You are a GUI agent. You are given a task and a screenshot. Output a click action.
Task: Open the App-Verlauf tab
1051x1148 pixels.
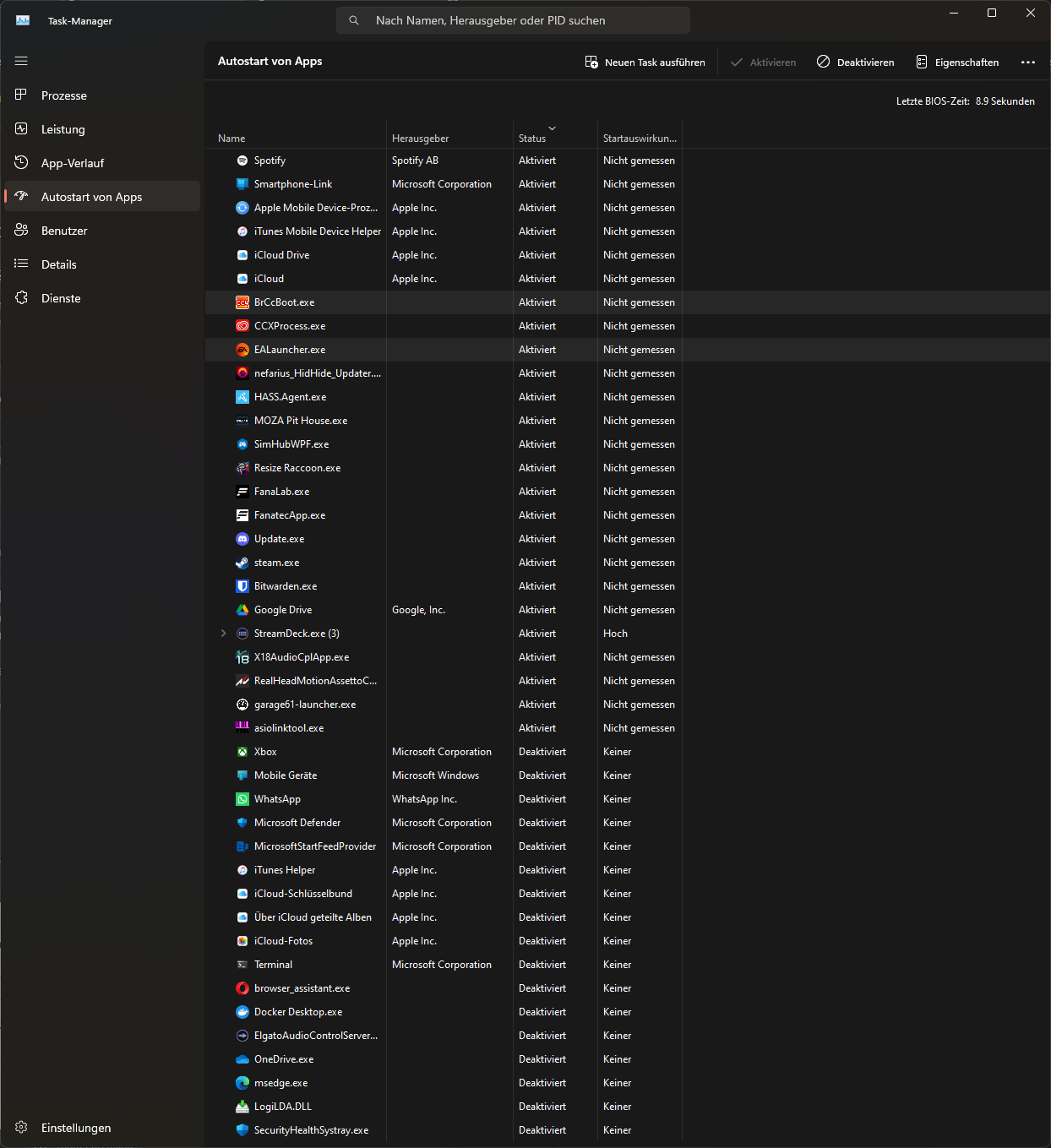tap(102, 163)
